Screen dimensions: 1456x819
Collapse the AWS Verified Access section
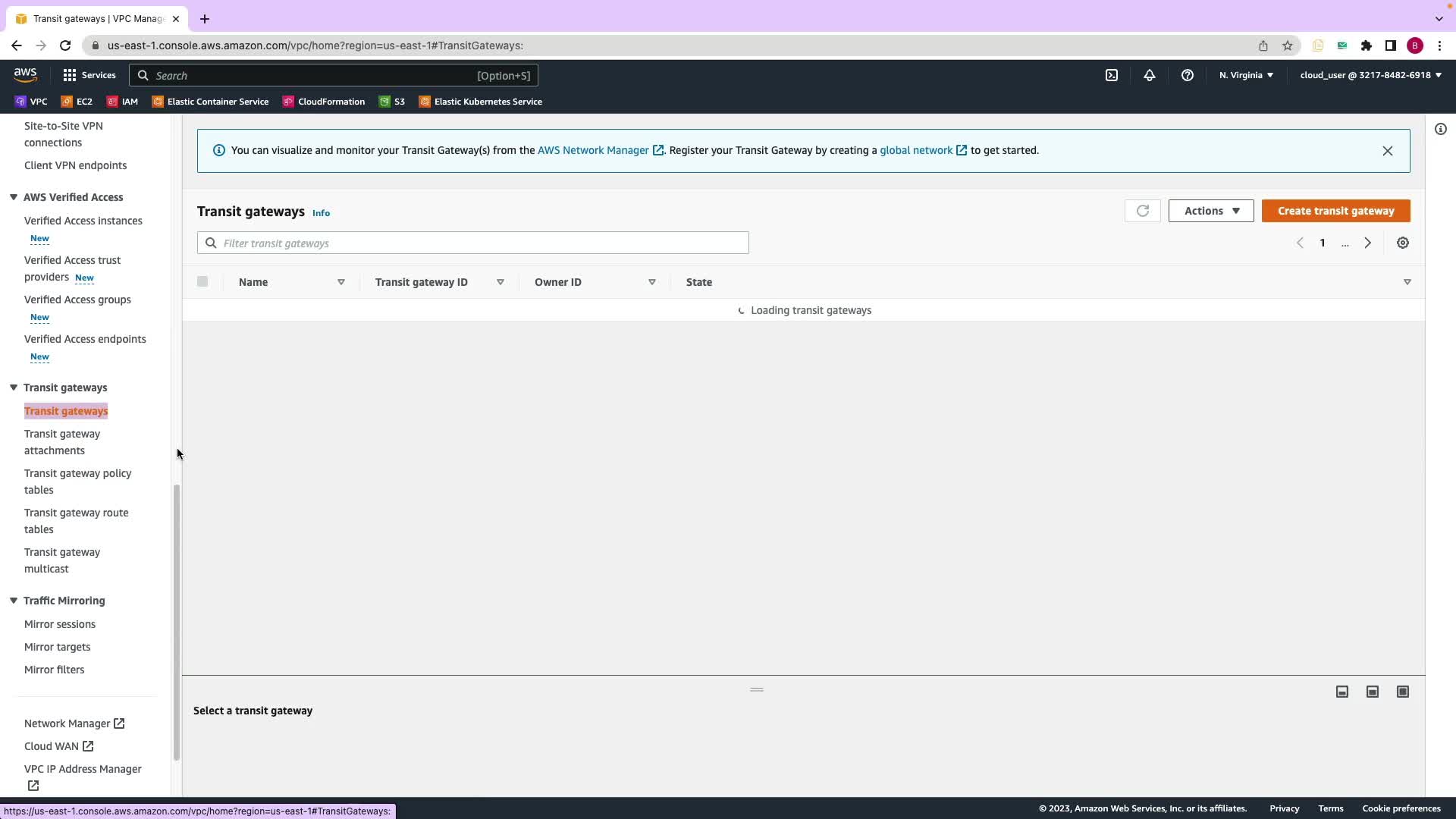coord(14,197)
